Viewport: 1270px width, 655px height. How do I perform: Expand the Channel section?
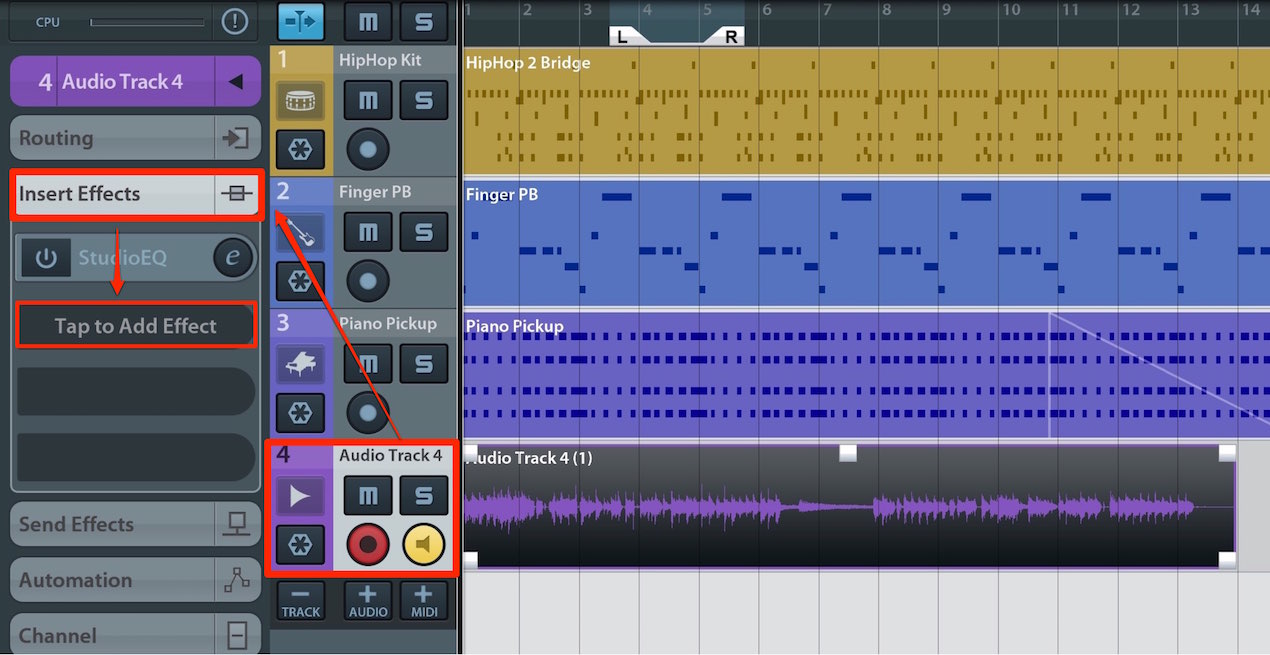[x=136, y=635]
